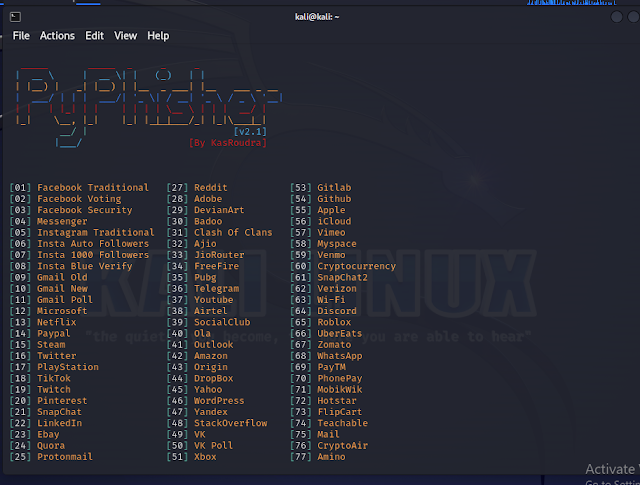Click 'SnapChat2' option 61
This screenshot has width=640, height=485.
pos(342,277)
